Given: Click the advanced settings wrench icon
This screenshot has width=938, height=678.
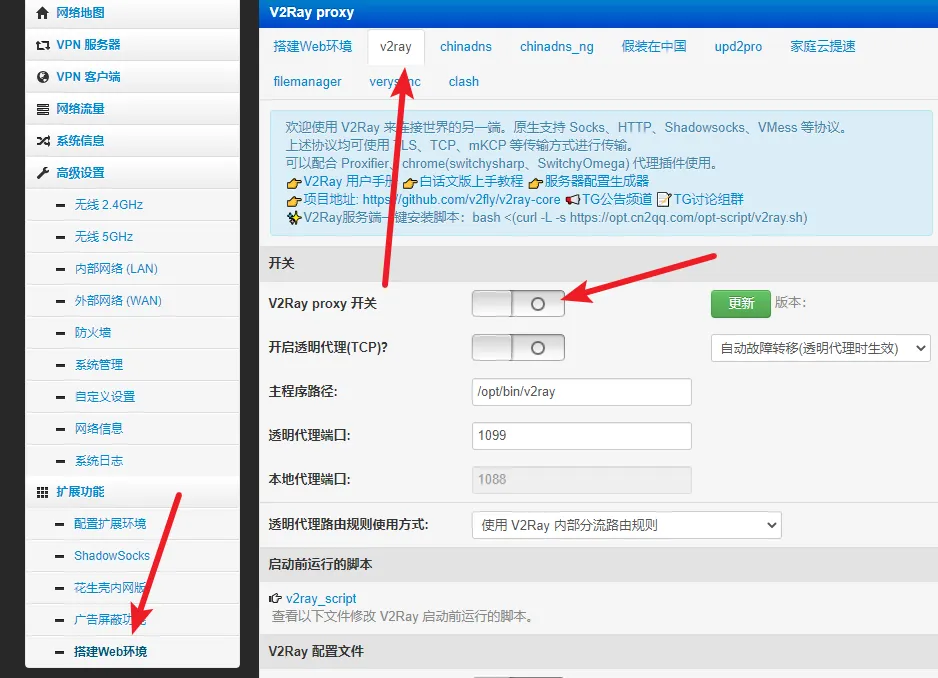Looking at the screenshot, I should tap(42, 173).
